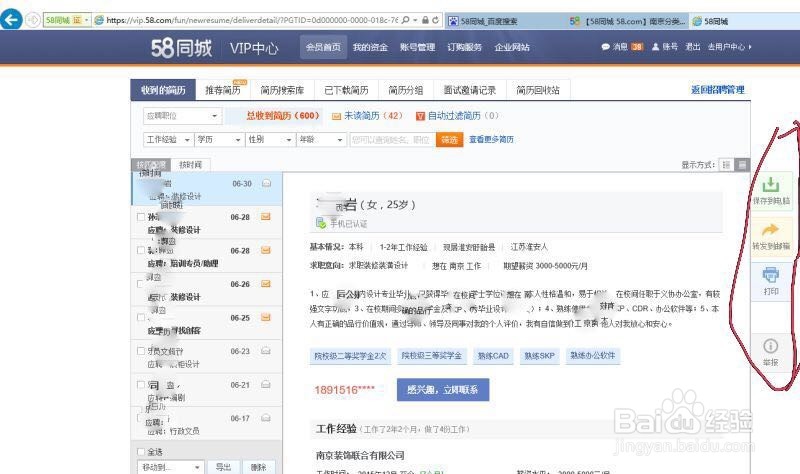The width and height of the screenshot is (800, 474).
Task: Switch to the 已下载简历 tab
Action: pyautogui.click(x=346, y=90)
